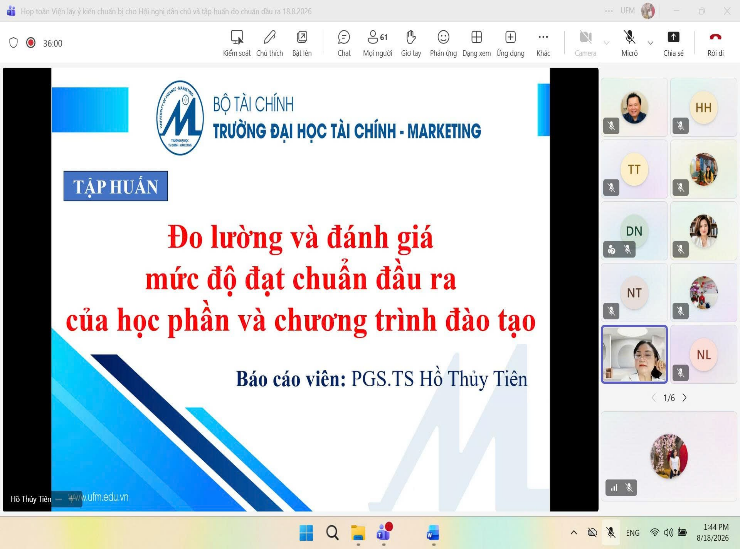Open the Phản ứng reactions menu
This screenshot has height=549, width=740.
coord(443,43)
